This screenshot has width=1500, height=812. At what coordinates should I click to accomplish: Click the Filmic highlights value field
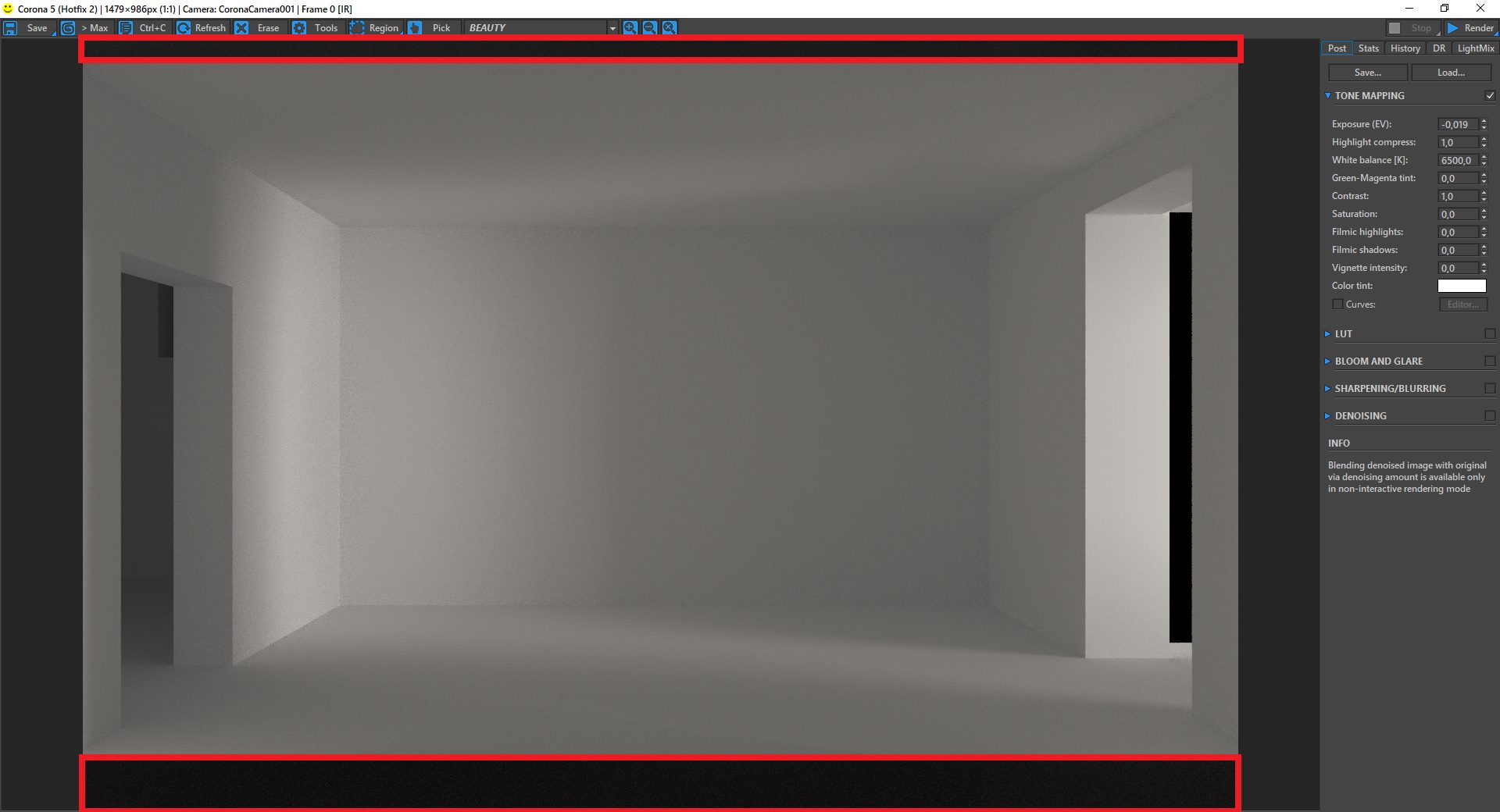(1458, 232)
